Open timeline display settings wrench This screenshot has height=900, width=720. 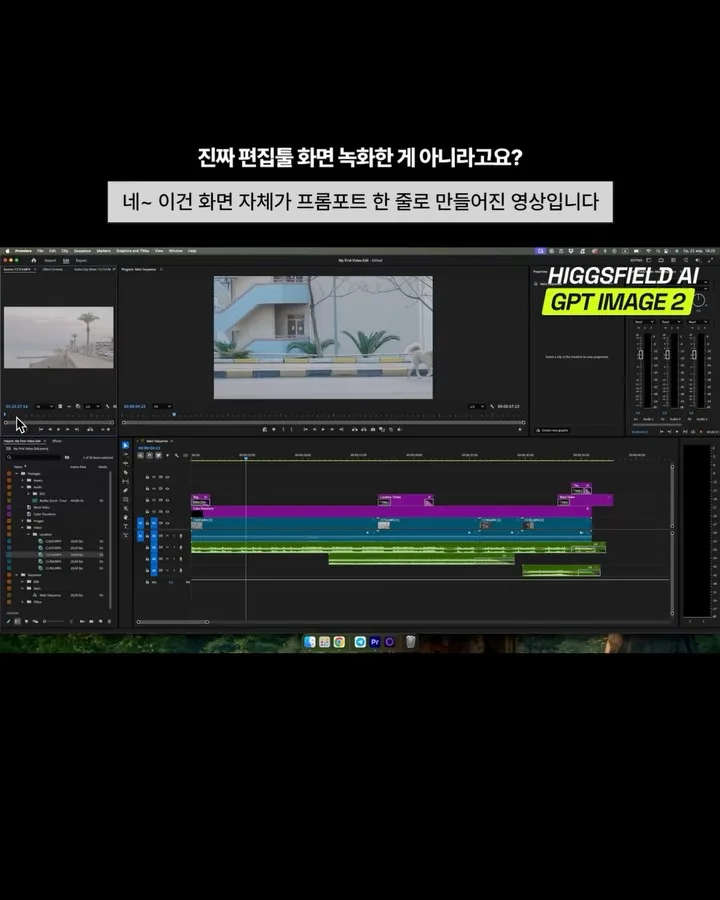176,456
